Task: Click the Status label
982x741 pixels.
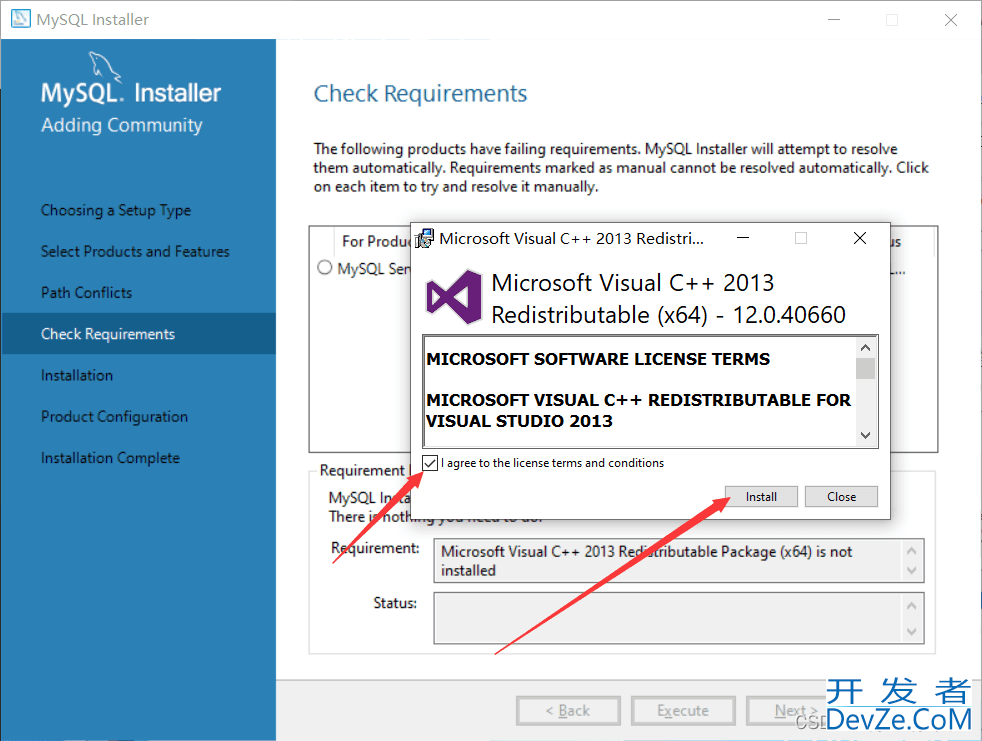Action: coord(395,603)
